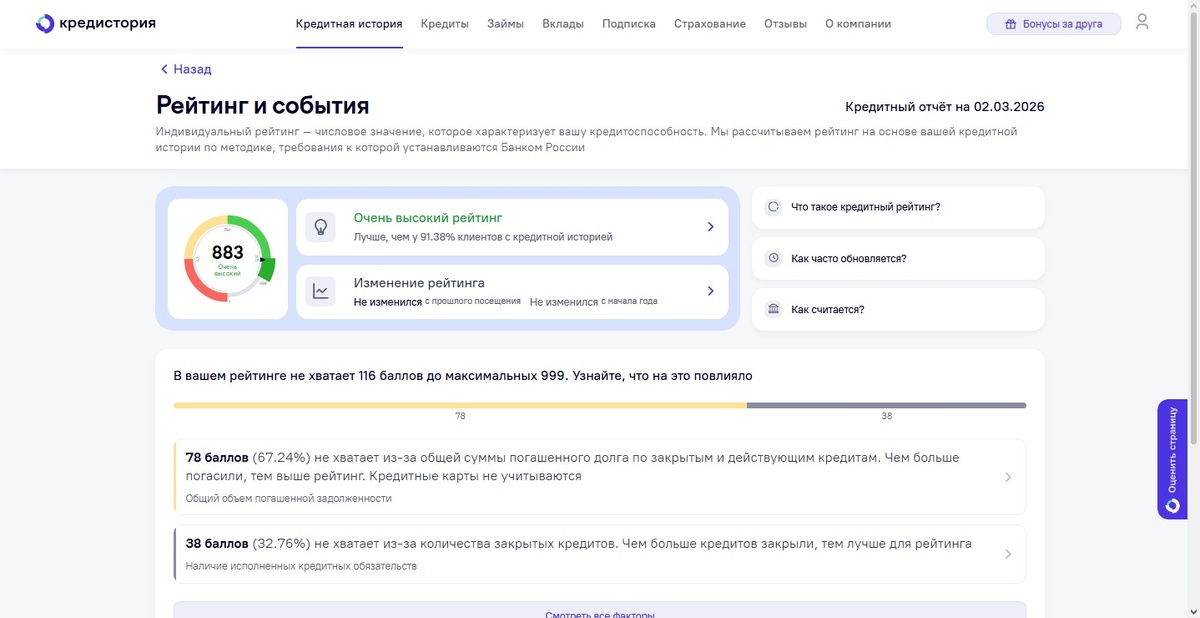The height and width of the screenshot is (618, 1200).
Task: Click the Лучше, чем у 91.38% клиентов text
Action: (483, 238)
